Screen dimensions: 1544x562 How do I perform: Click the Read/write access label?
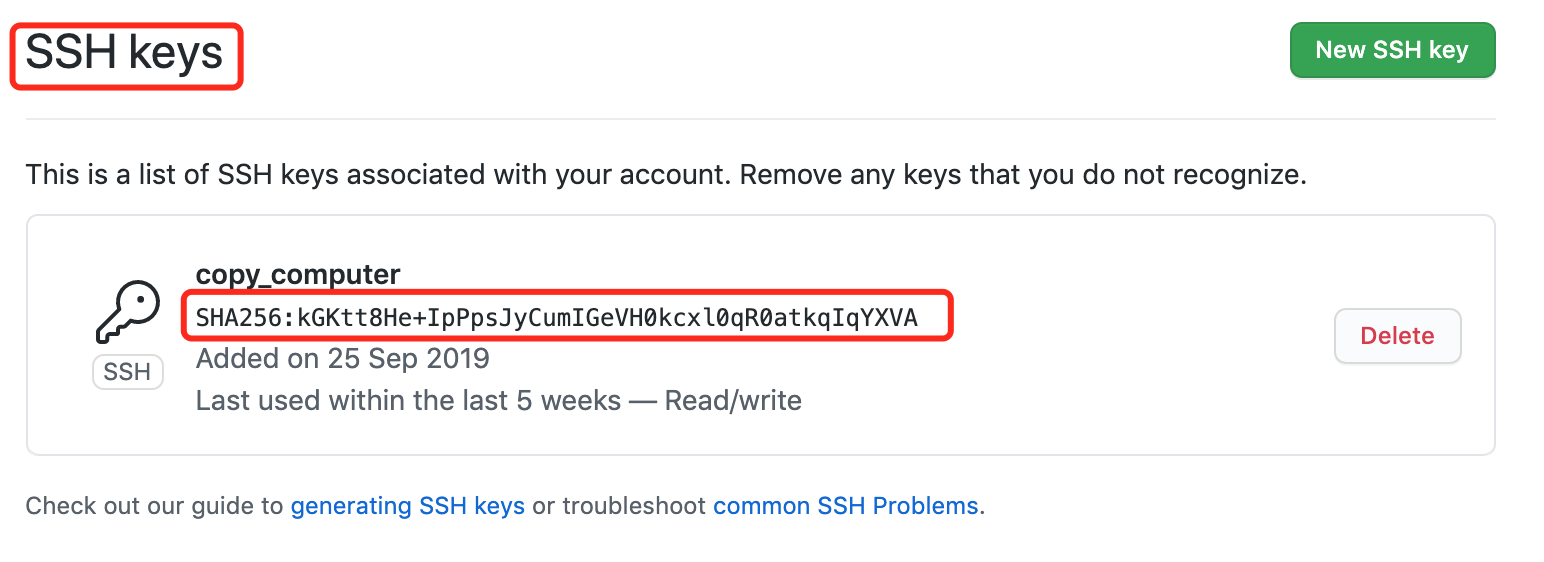pyautogui.click(x=733, y=401)
